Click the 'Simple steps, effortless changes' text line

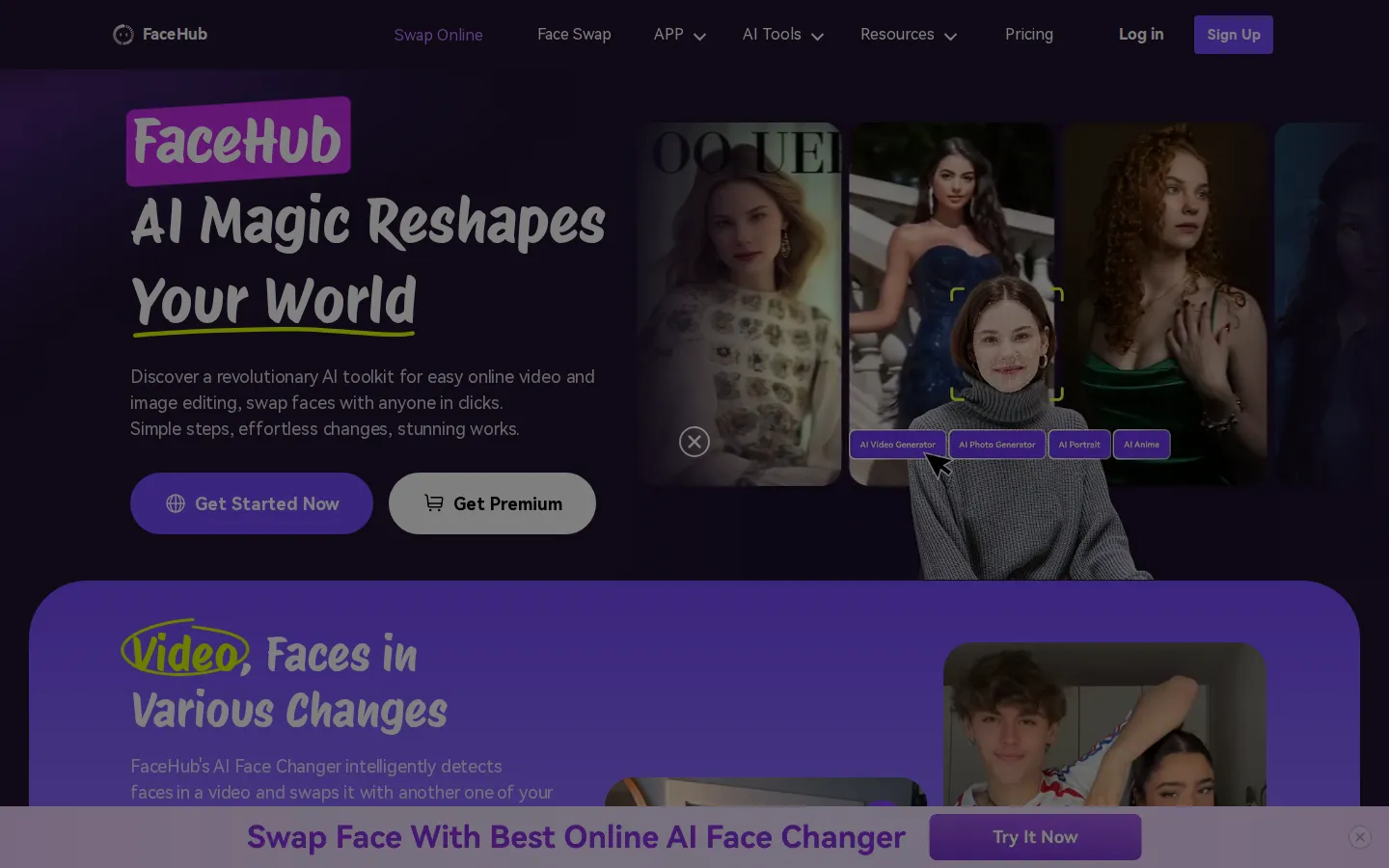point(325,429)
